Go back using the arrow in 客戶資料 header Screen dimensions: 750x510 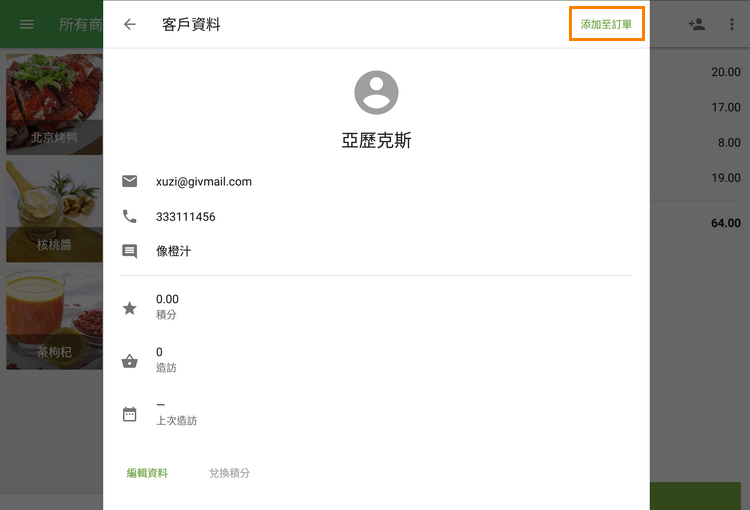point(130,24)
